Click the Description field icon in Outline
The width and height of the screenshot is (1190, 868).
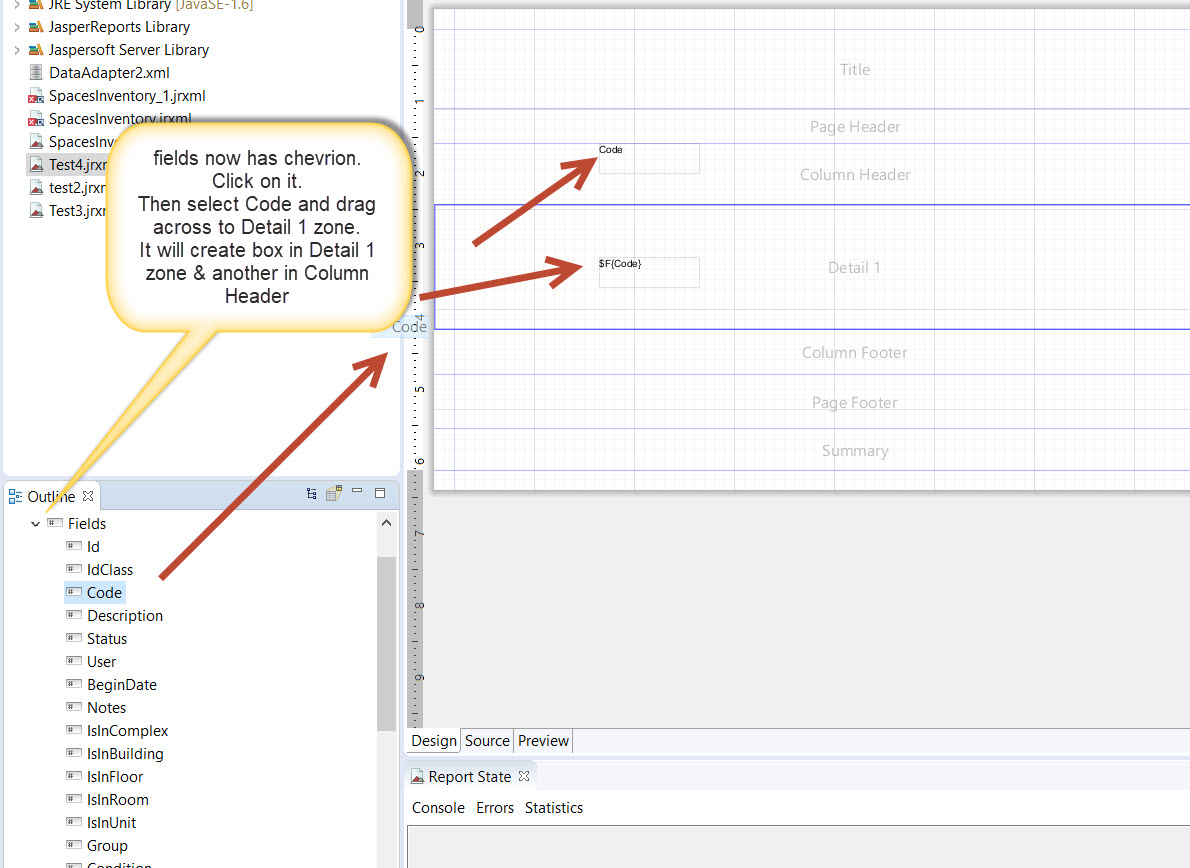click(x=73, y=615)
